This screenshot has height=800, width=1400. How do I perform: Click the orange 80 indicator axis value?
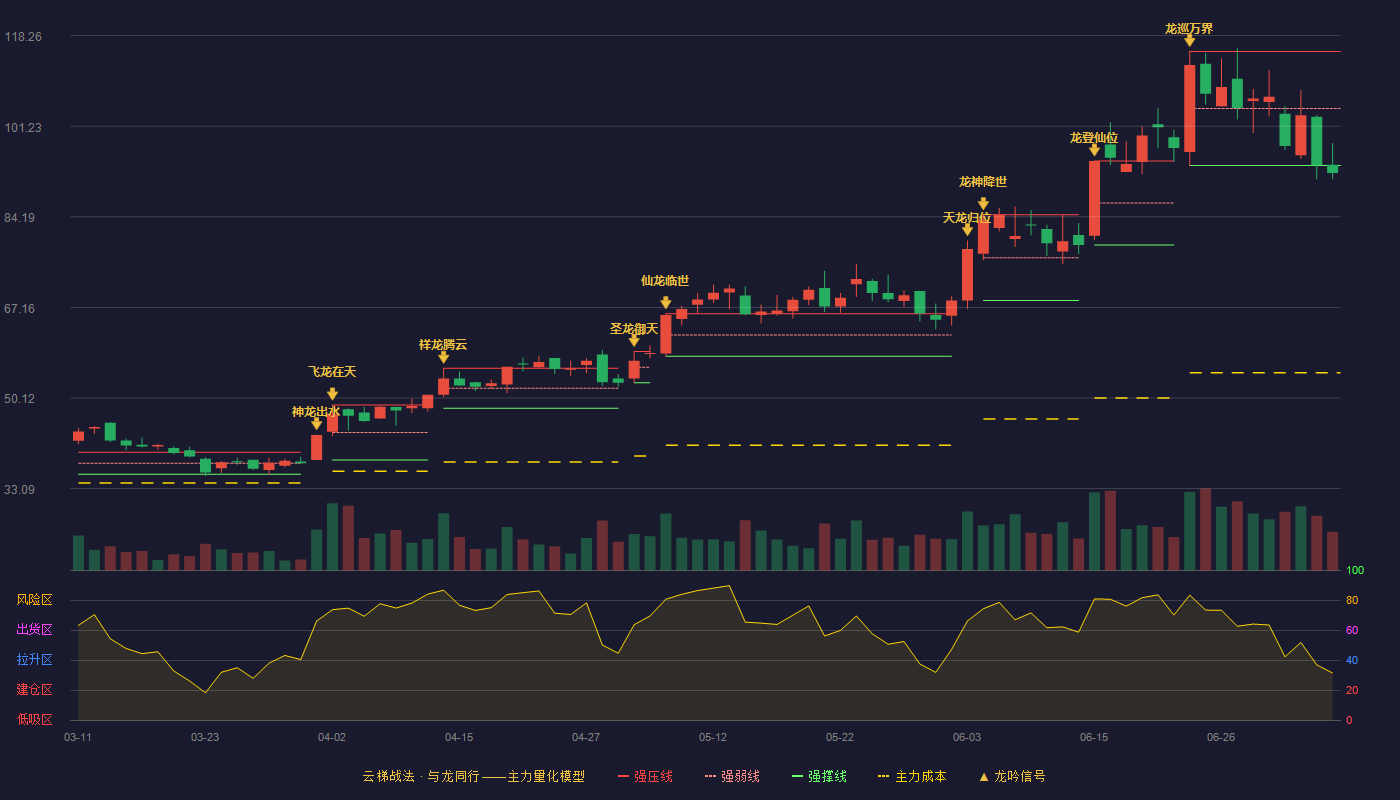coord(1352,600)
